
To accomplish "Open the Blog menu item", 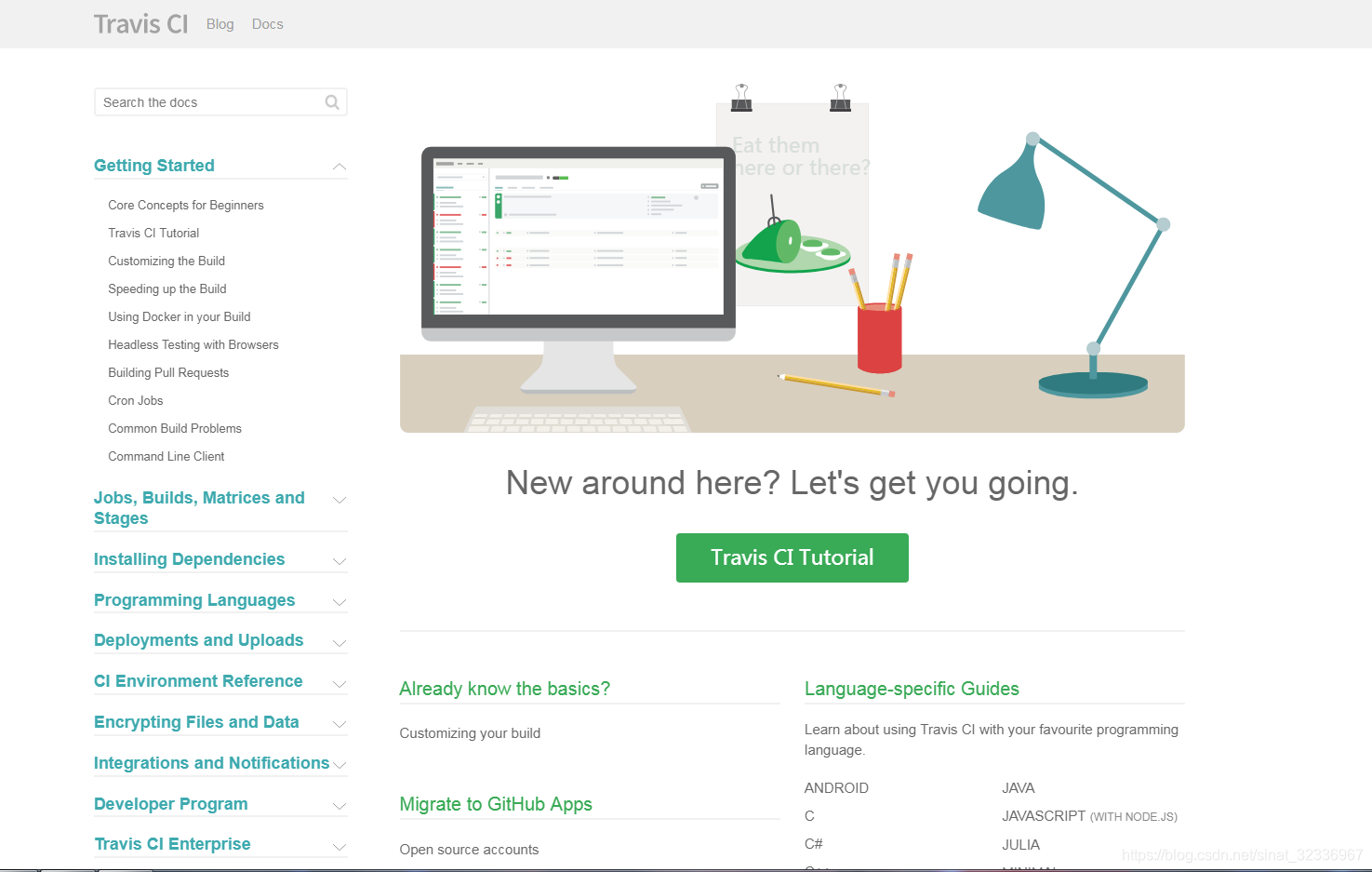I will coord(220,24).
